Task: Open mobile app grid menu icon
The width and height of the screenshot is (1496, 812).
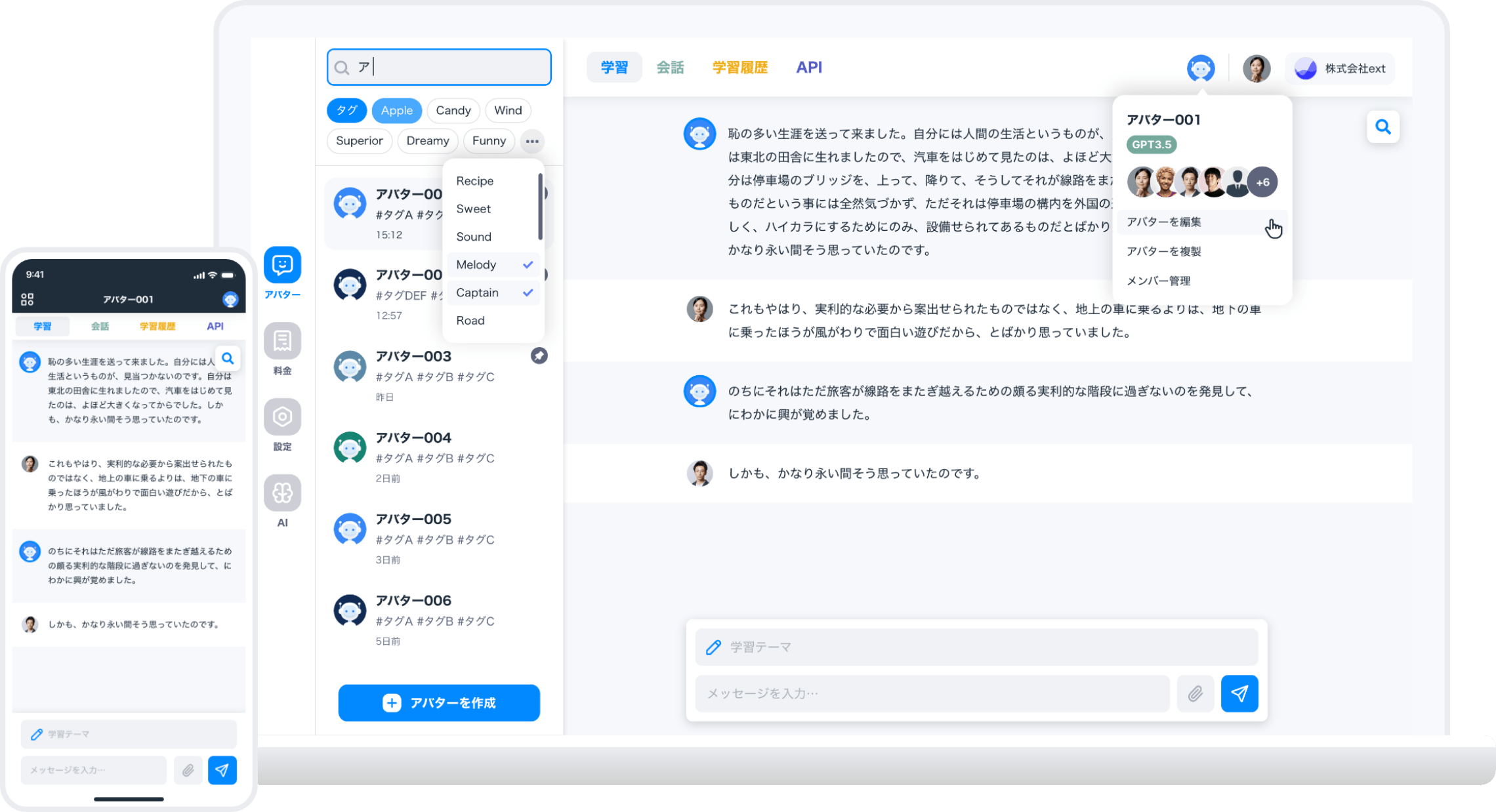Action: click(28, 300)
